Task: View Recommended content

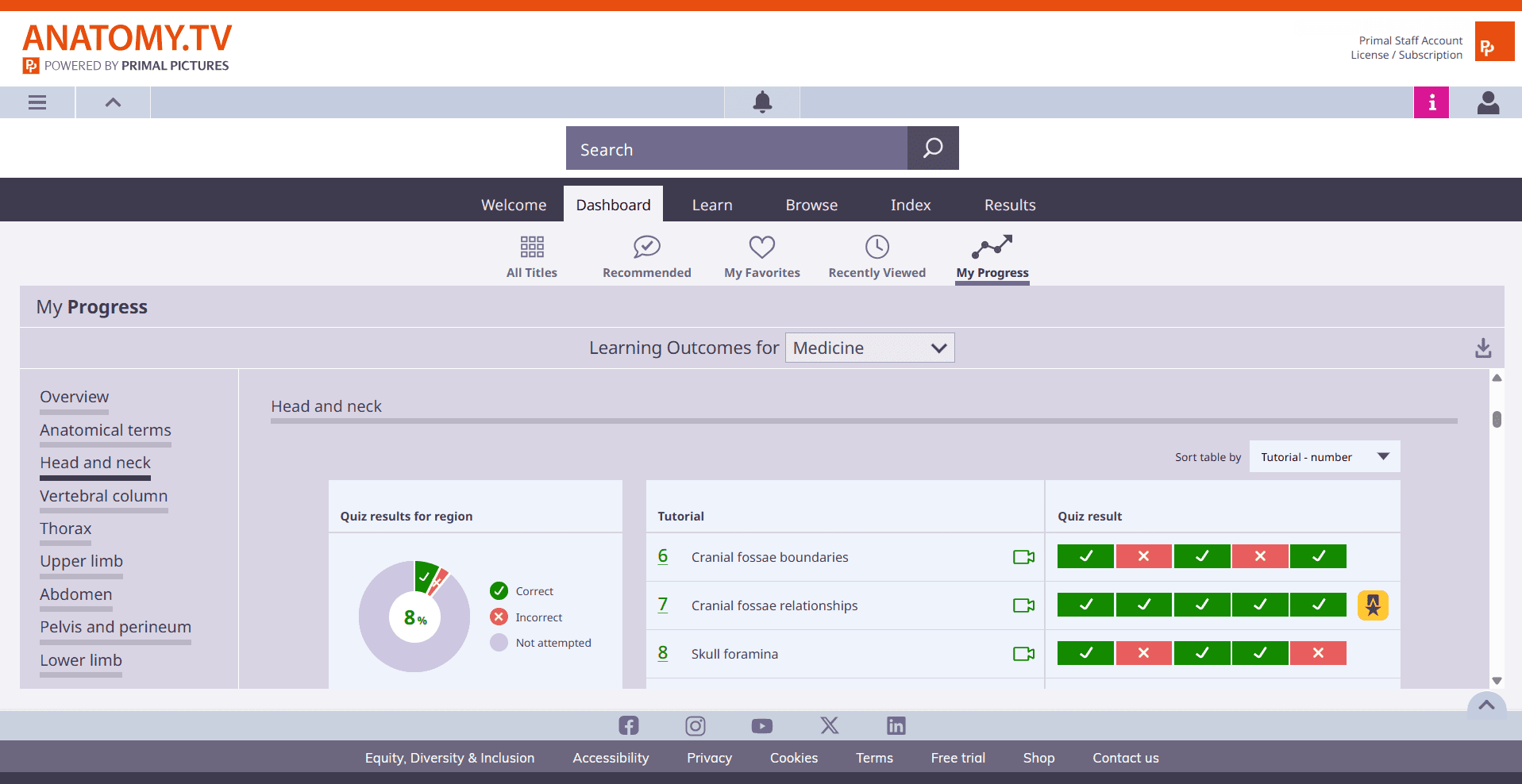Action: [646, 256]
